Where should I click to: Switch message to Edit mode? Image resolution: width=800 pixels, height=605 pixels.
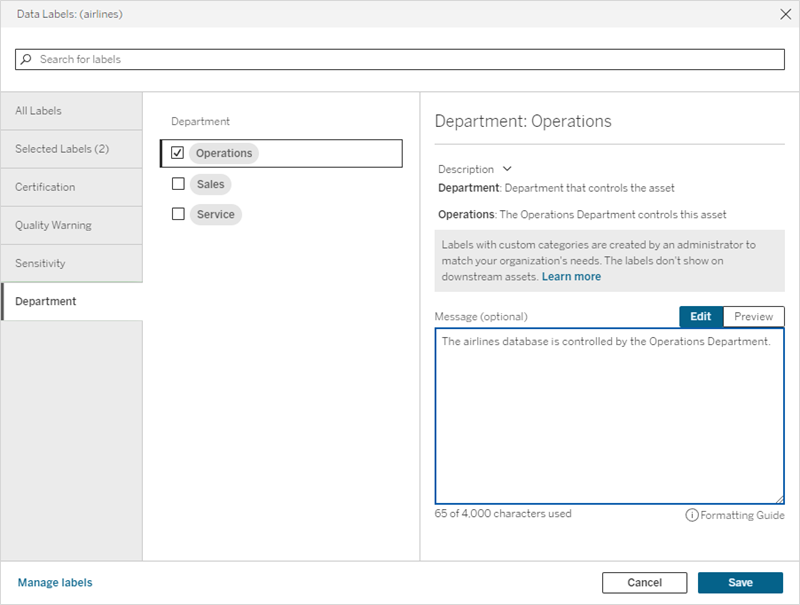[x=700, y=316]
